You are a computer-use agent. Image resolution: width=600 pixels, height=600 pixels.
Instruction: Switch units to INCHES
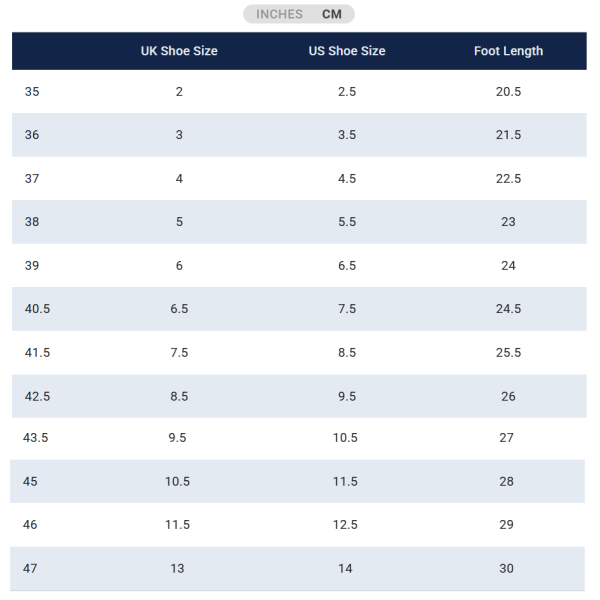click(x=279, y=15)
